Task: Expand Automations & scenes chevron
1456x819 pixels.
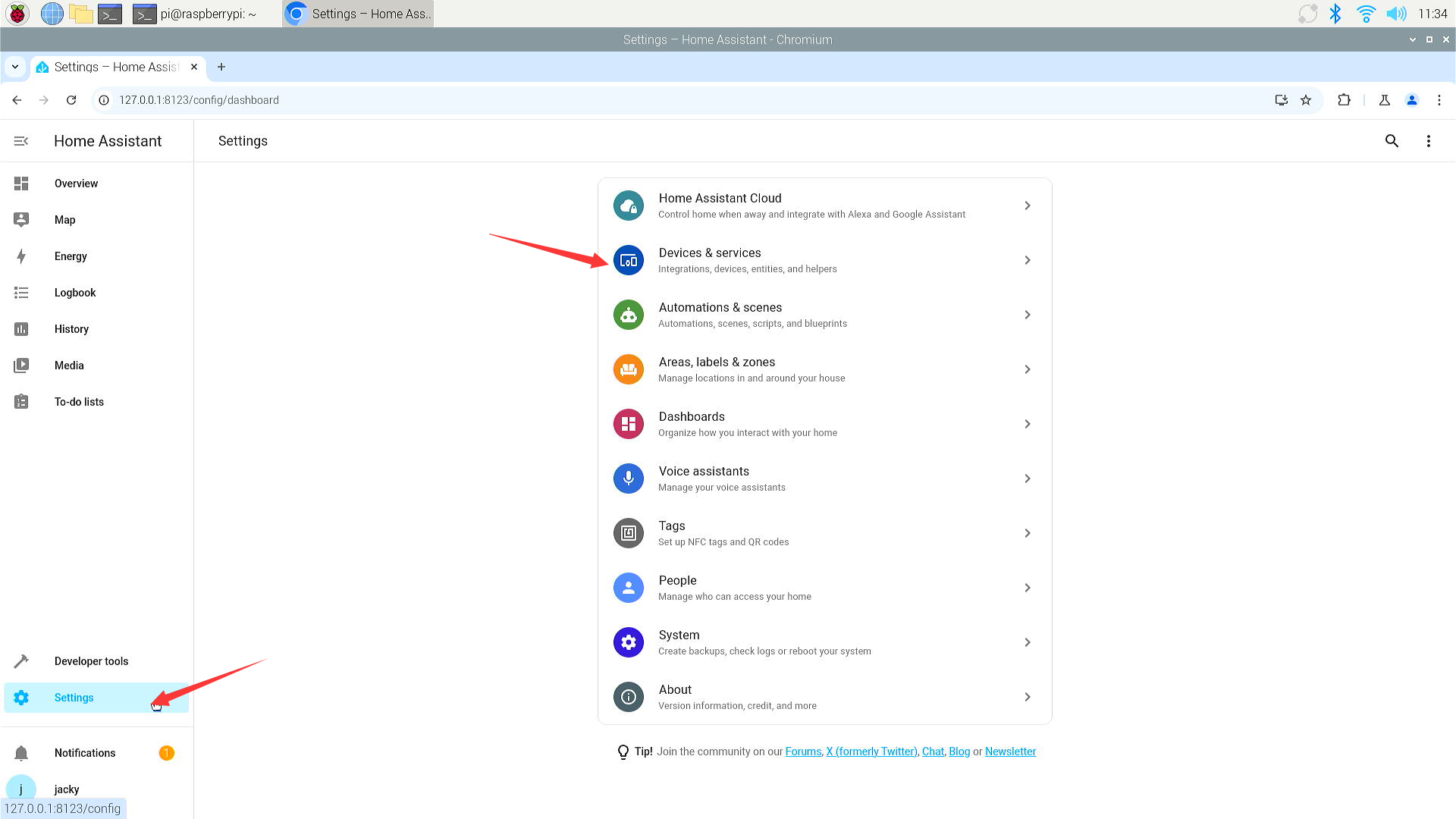Action: 1028,315
